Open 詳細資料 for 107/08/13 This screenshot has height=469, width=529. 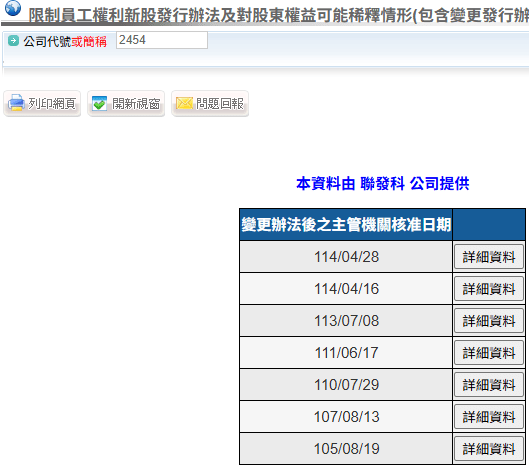coord(489,417)
